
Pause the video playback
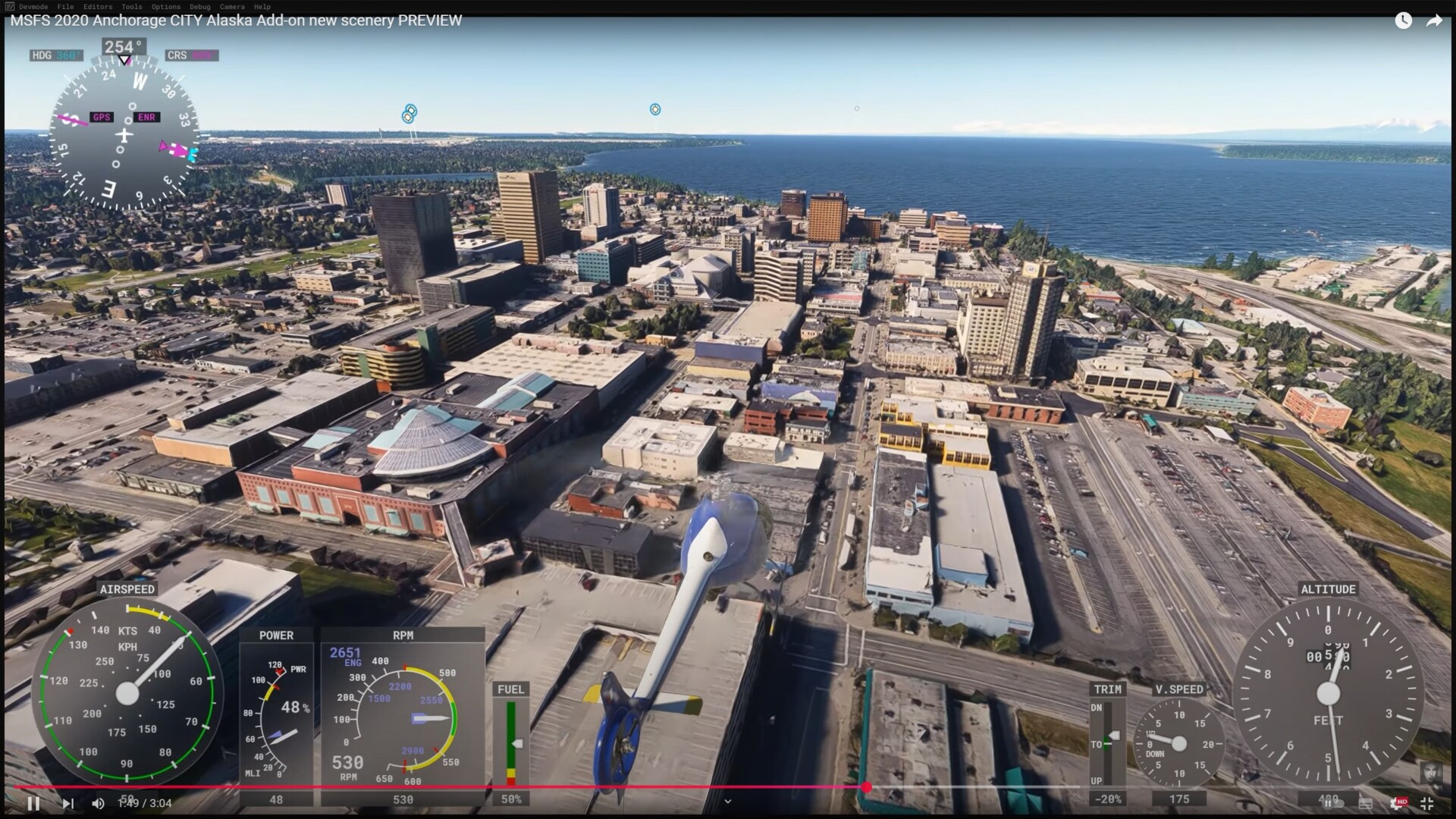[x=33, y=803]
